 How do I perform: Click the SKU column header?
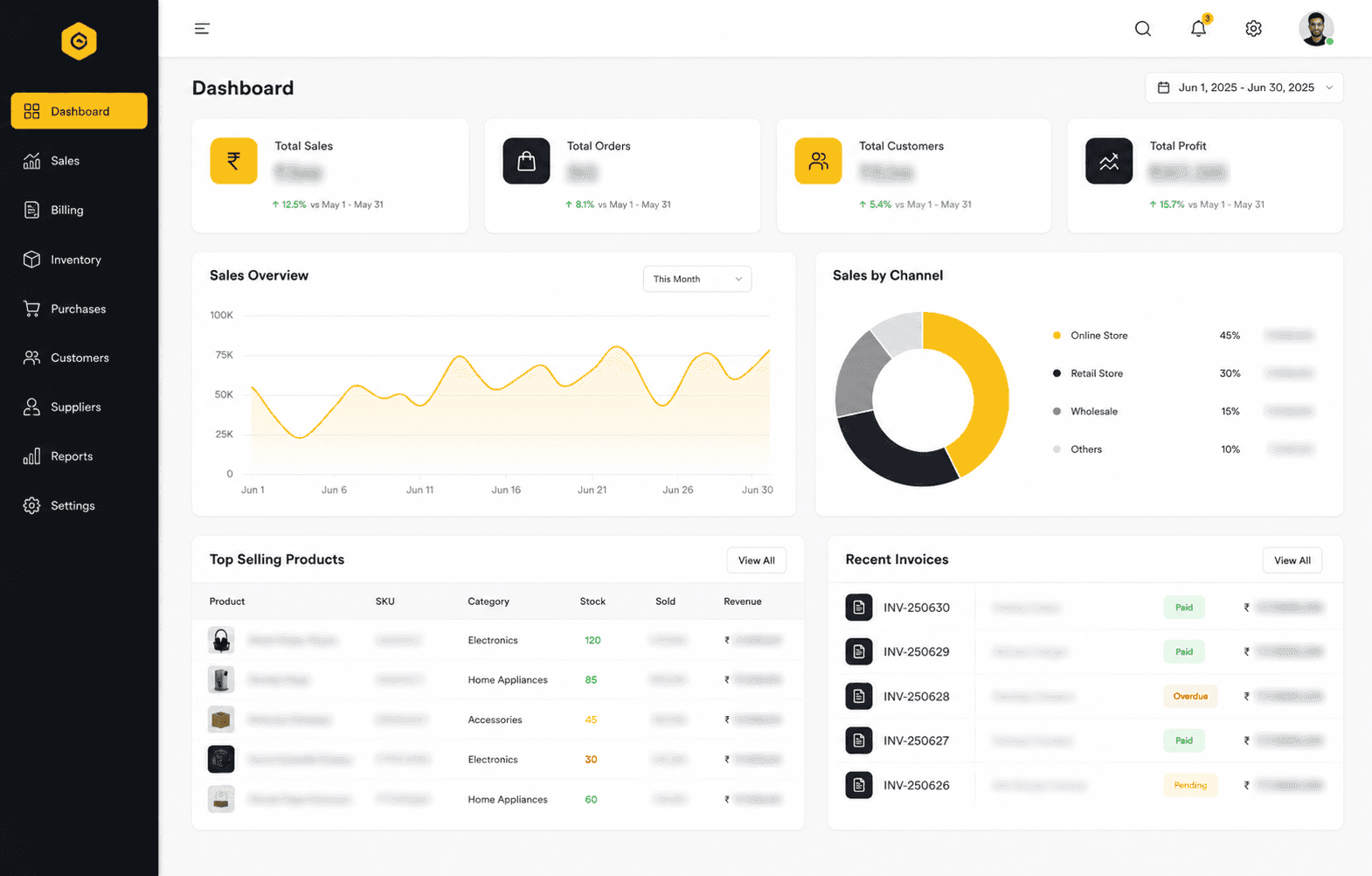(x=385, y=601)
